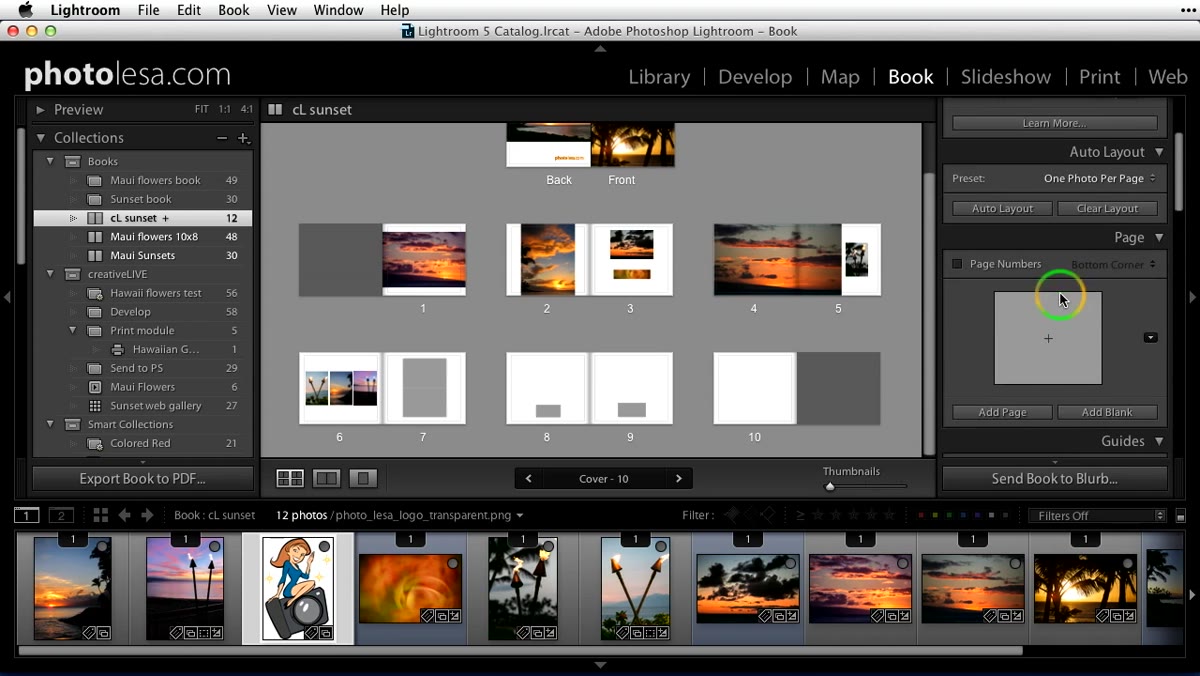
Task: Set preview zoom to FIT
Action: pos(202,110)
